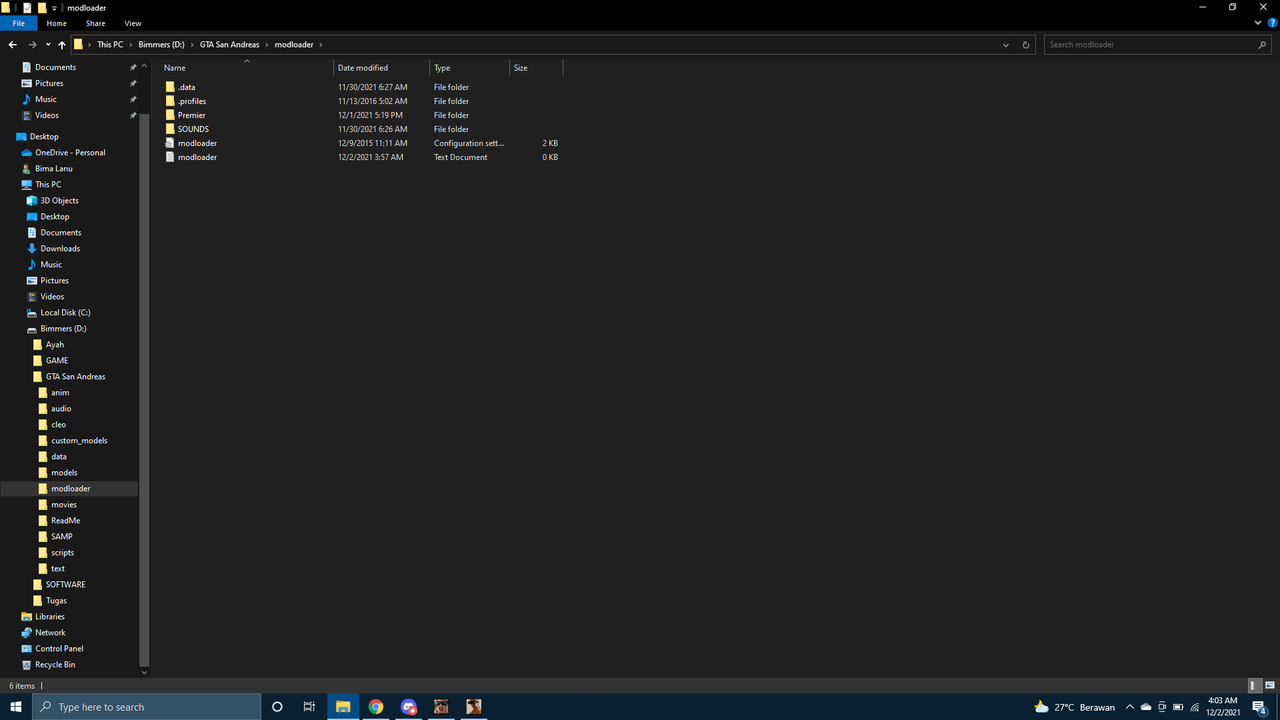Open the Tugas folder in tree

(x=56, y=600)
